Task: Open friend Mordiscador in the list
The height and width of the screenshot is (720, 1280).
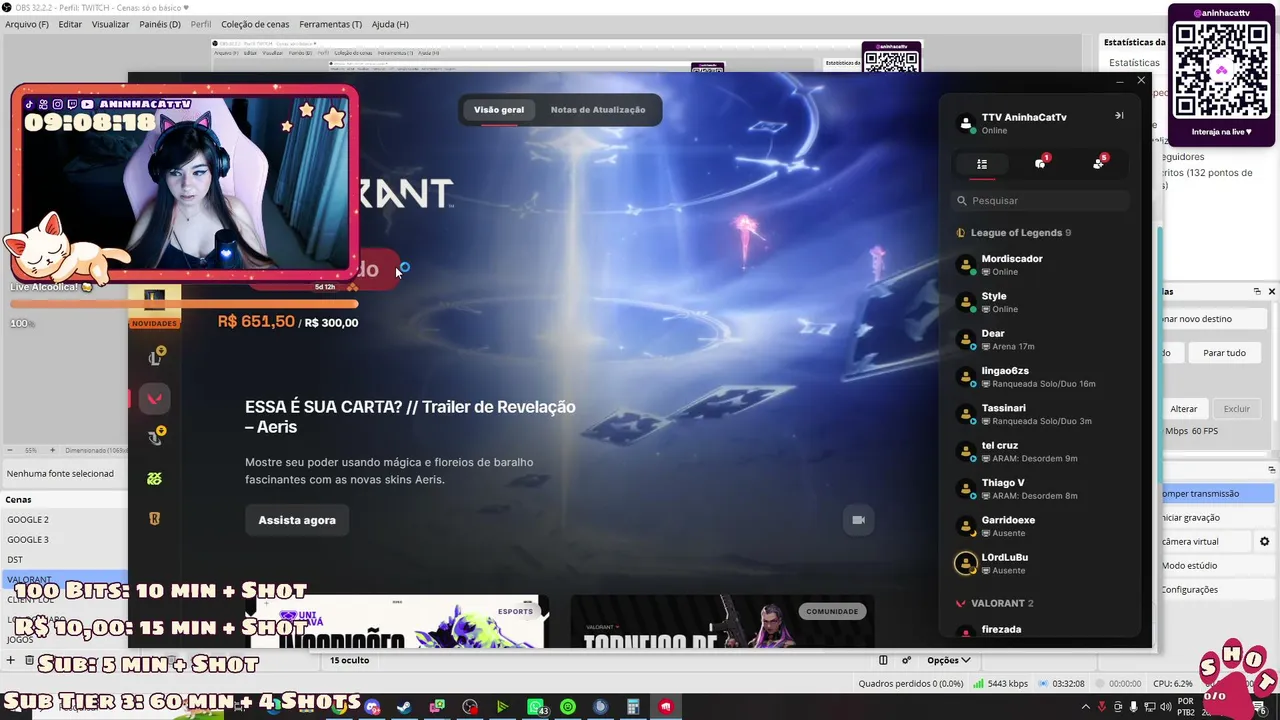Action: pos(1040,265)
